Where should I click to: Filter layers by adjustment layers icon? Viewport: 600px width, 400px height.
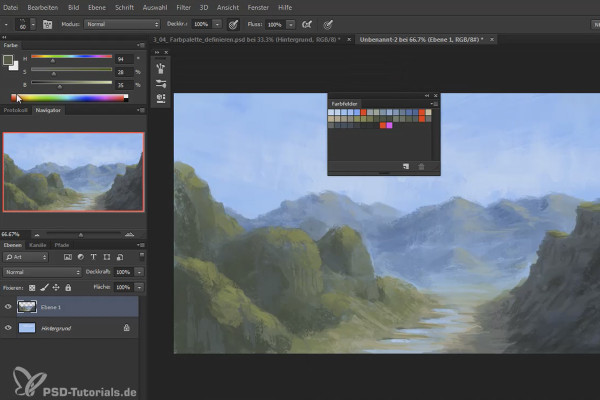[x=80, y=257]
